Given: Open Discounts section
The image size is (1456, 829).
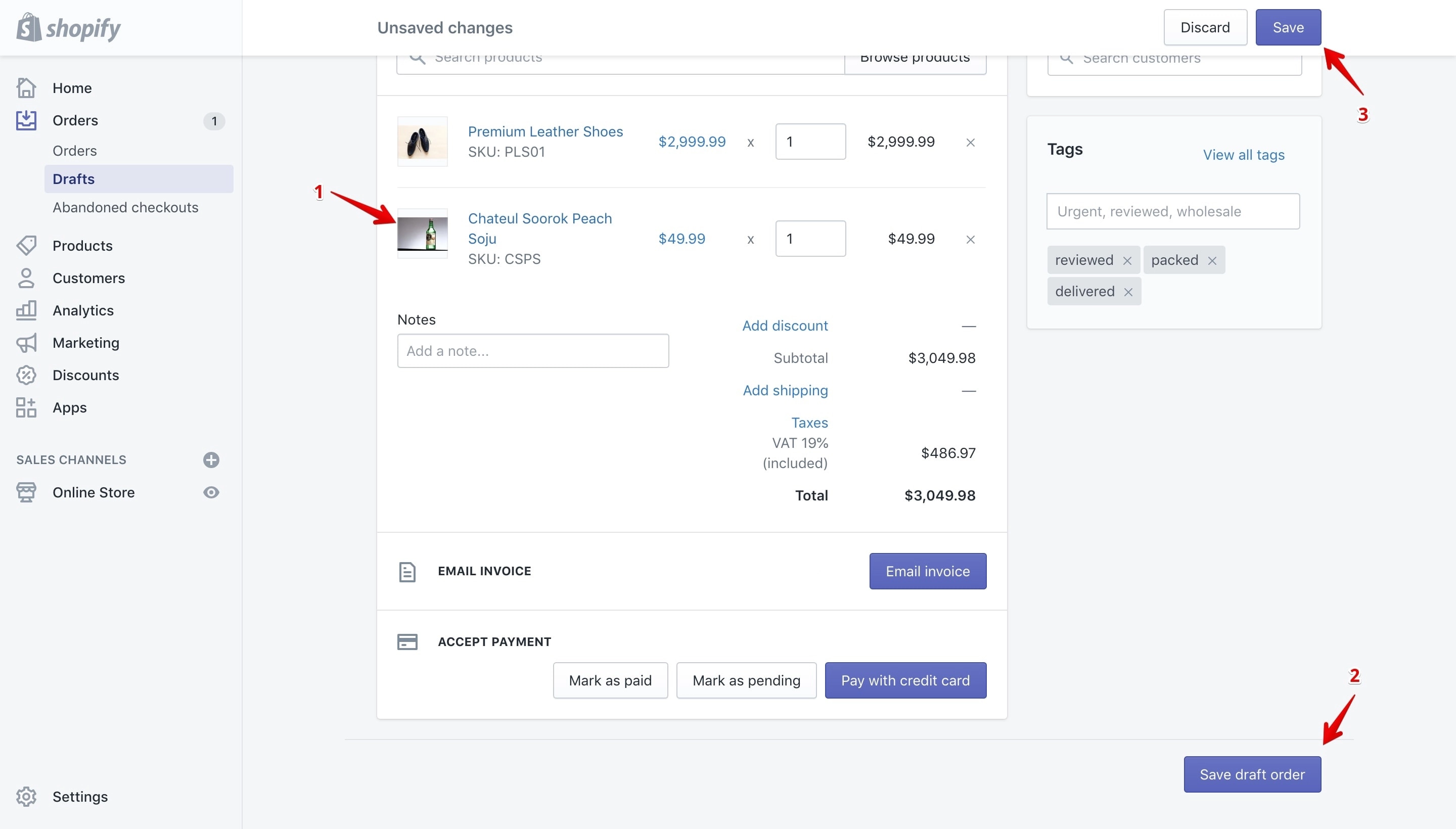Looking at the screenshot, I should point(86,375).
